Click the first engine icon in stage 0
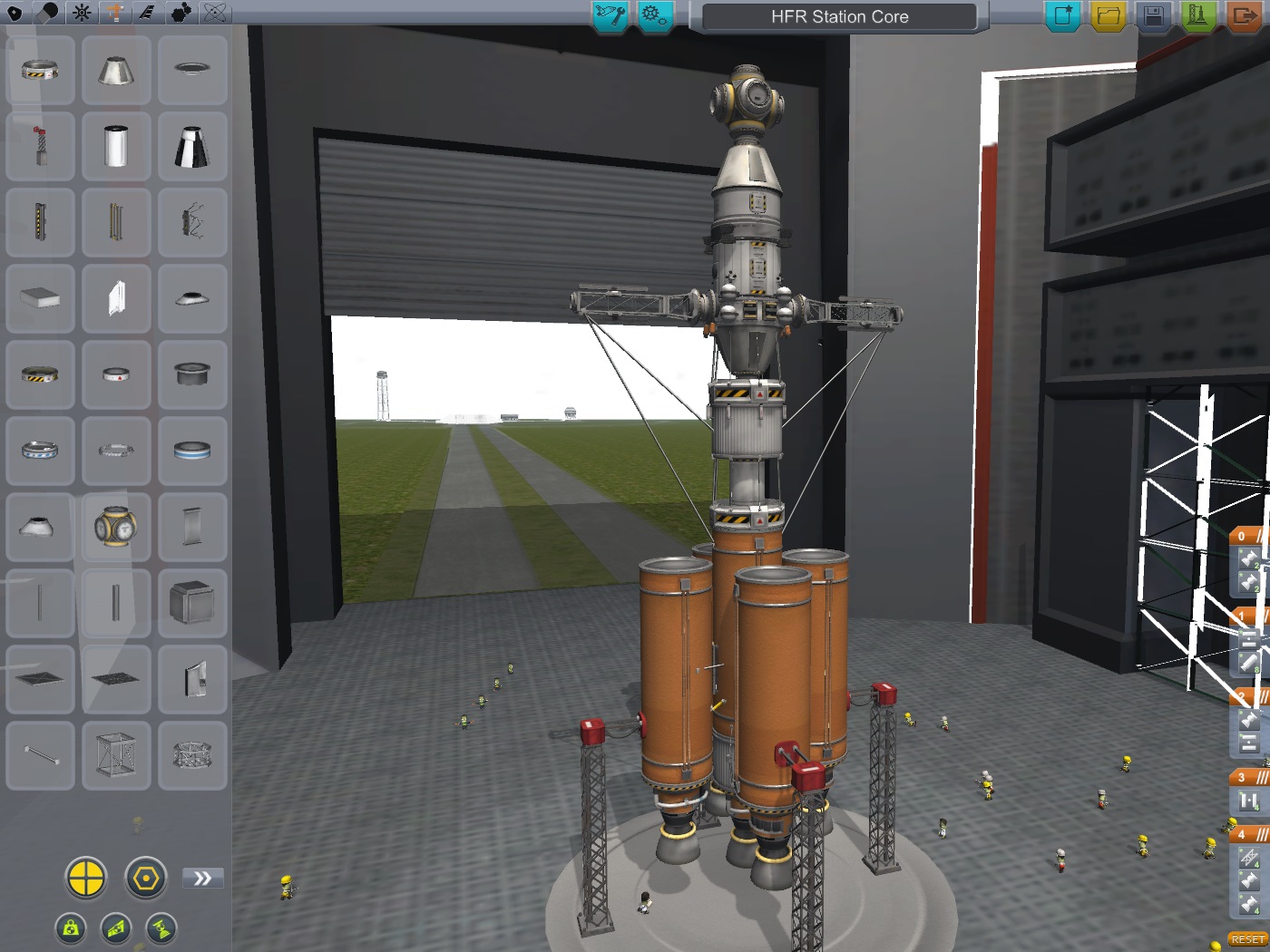 coord(1250,559)
